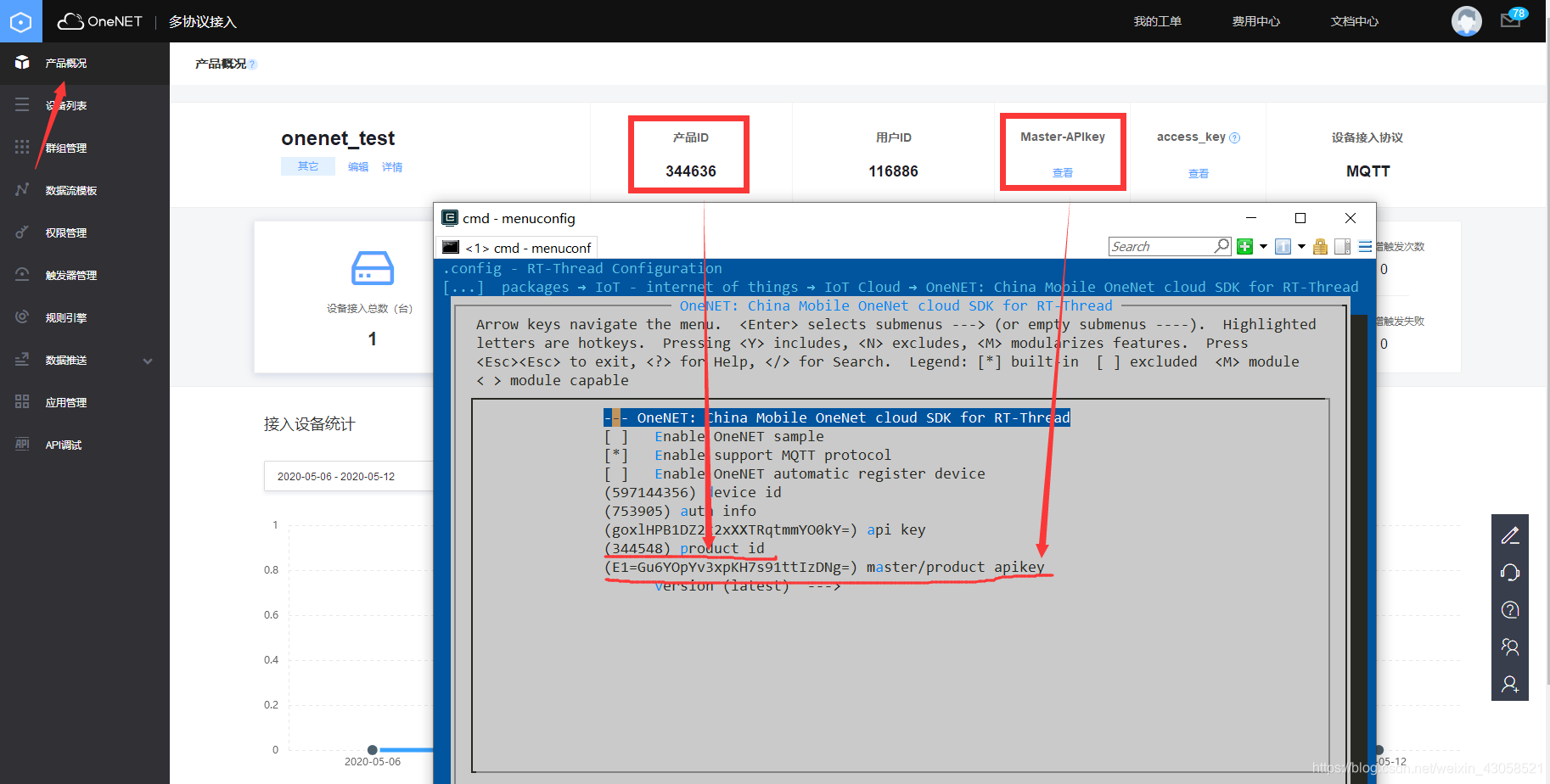Click the product ID value 344636
This screenshot has width=1550, height=784.
coord(690,171)
